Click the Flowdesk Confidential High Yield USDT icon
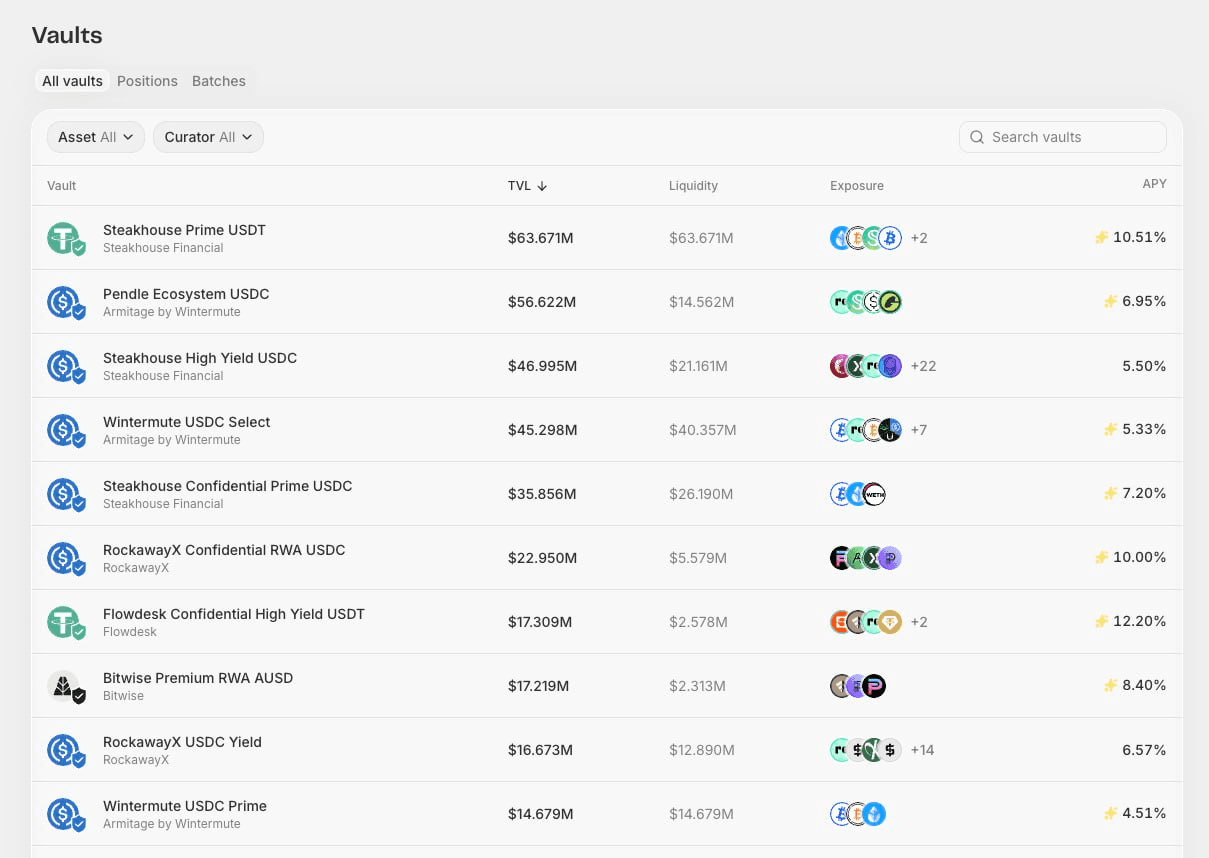The width and height of the screenshot is (1209, 858). [x=66, y=622]
